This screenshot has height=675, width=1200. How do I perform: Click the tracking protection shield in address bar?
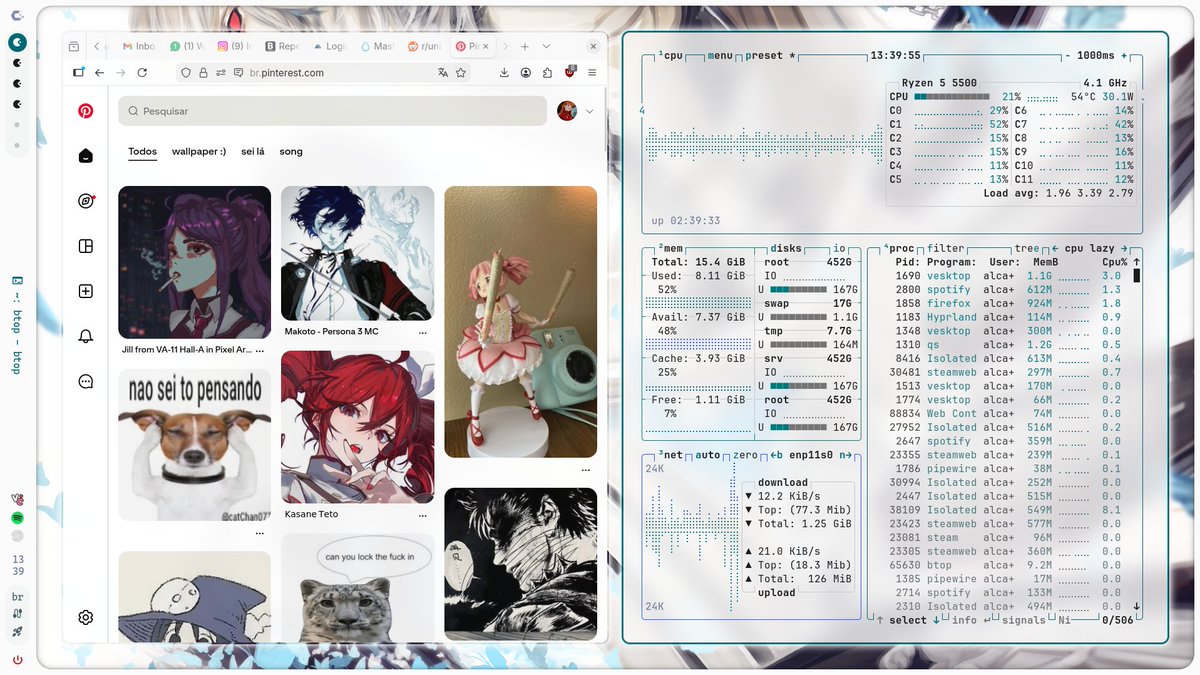(186, 73)
